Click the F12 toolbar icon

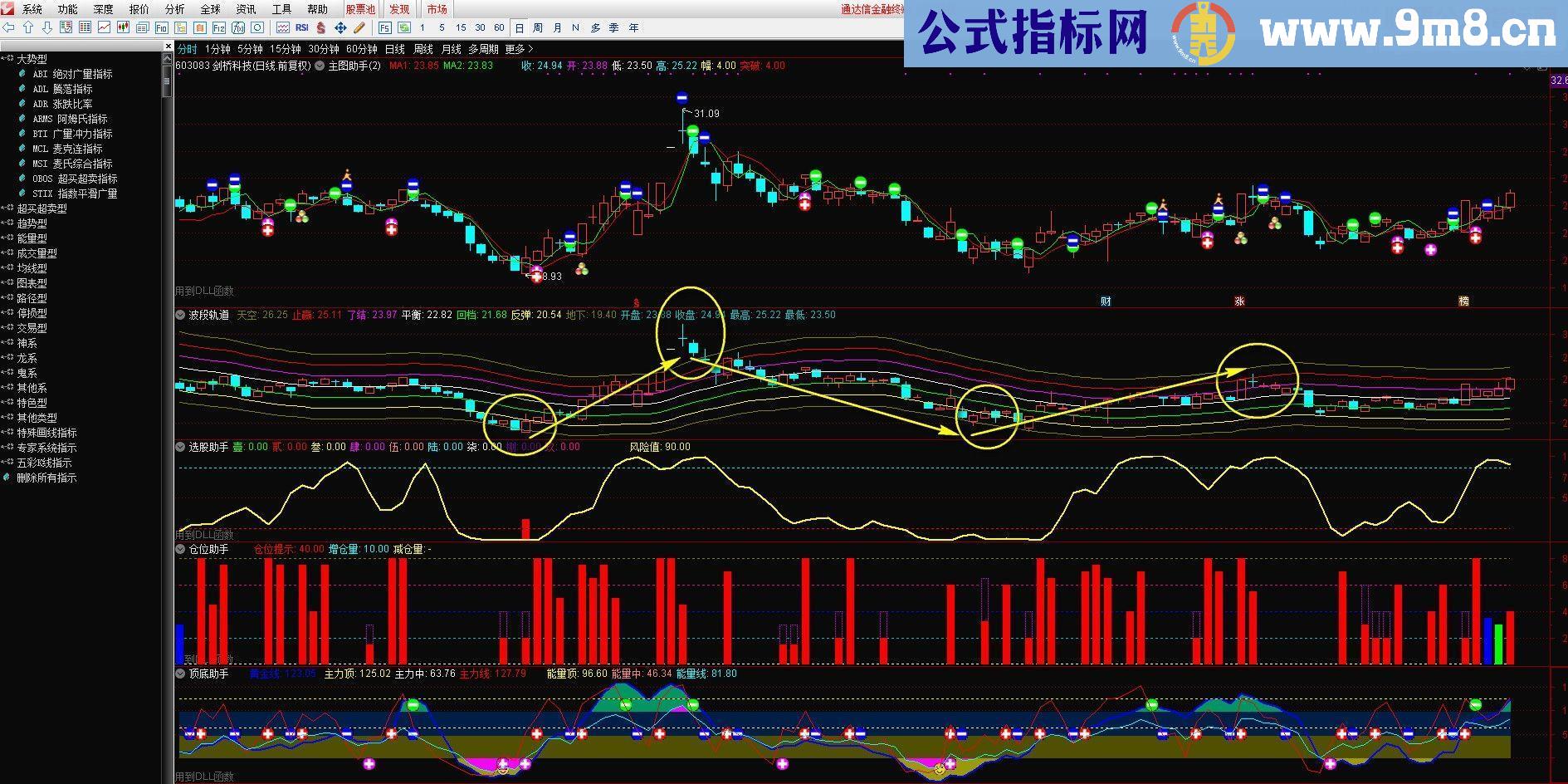218,27
